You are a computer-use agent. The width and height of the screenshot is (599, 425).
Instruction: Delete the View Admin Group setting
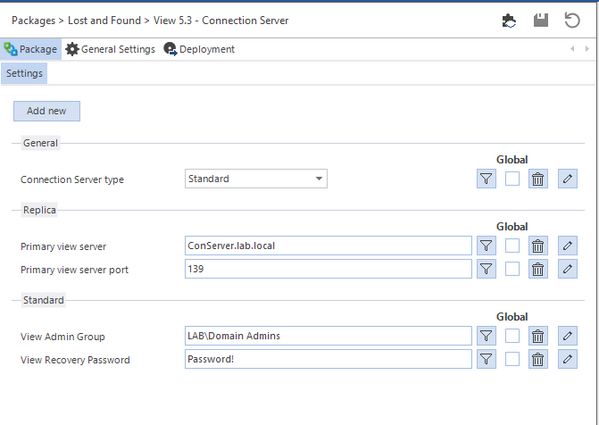point(538,336)
